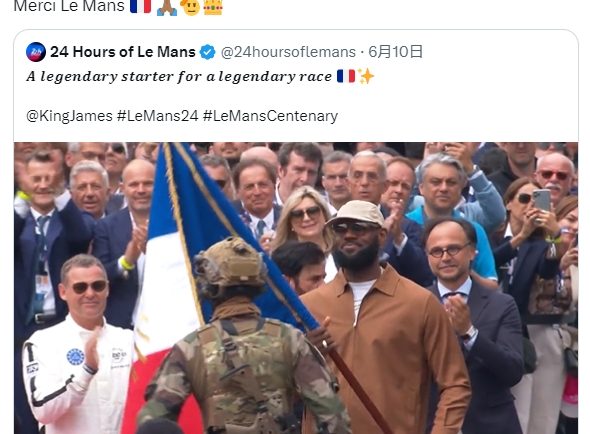Follow the #LeMansCentenary hashtag
This screenshot has width=590, height=434.
[270, 116]
